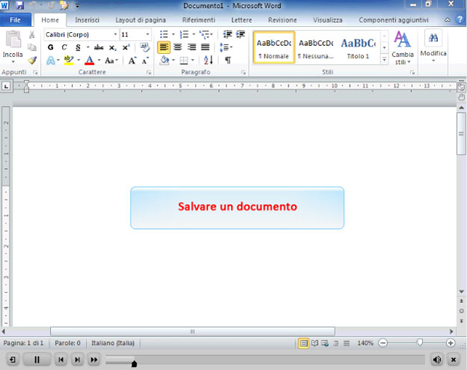Click the copy icon
467x370 pixels.
(x=32, y=47)
